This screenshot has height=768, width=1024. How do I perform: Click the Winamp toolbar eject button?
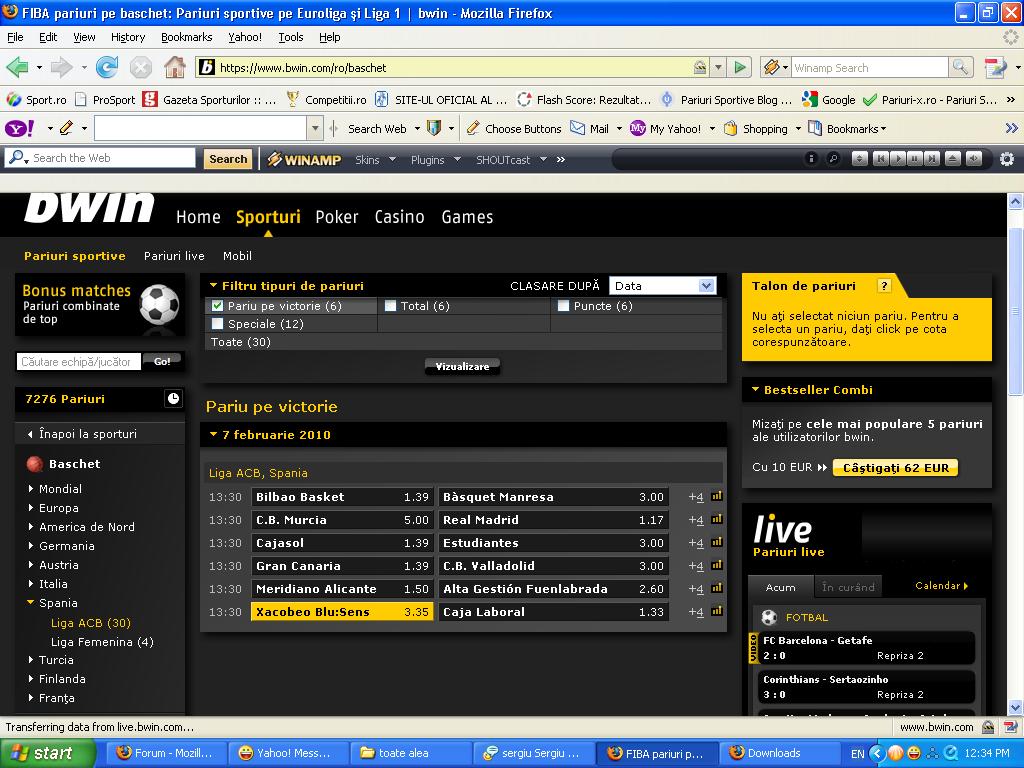coord(953,159)
